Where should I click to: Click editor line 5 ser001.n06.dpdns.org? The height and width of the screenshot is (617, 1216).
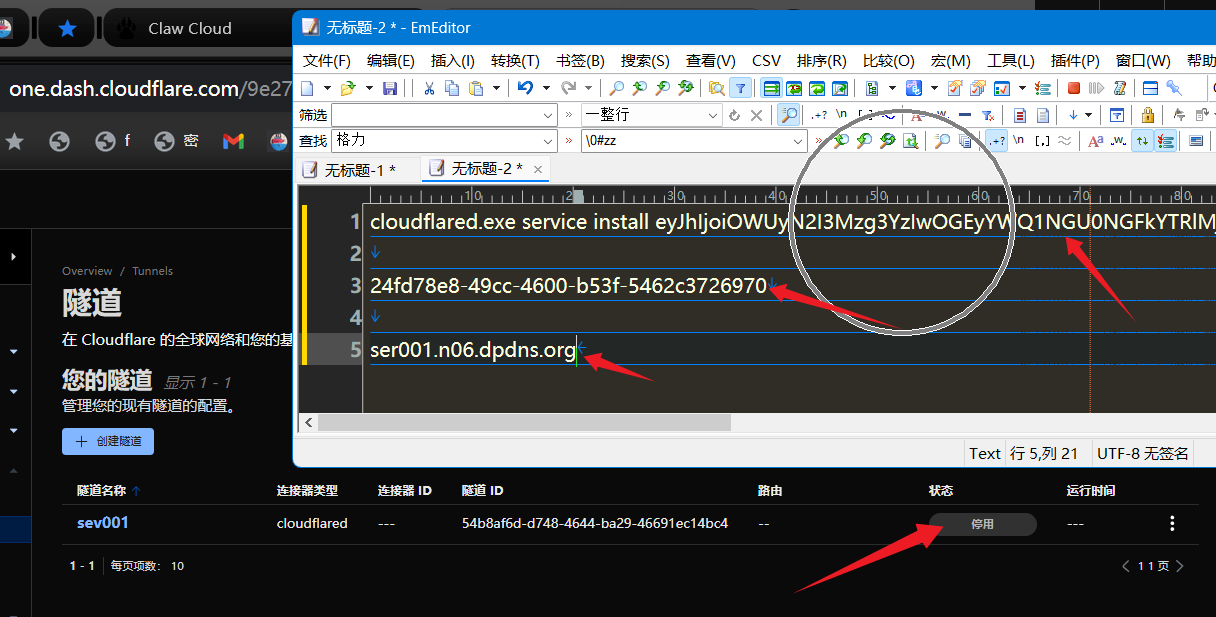[473, 350]
